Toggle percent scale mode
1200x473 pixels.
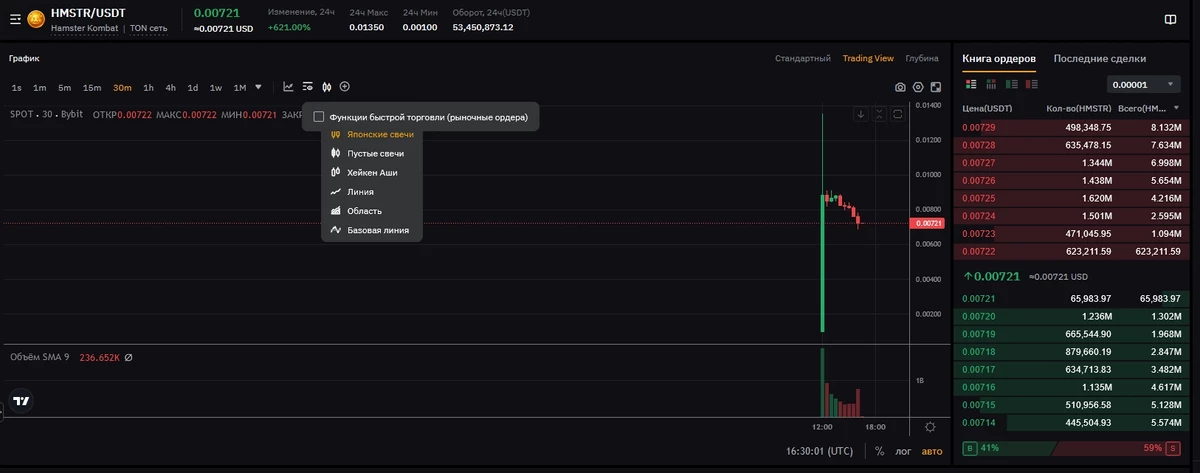(879, 451)
